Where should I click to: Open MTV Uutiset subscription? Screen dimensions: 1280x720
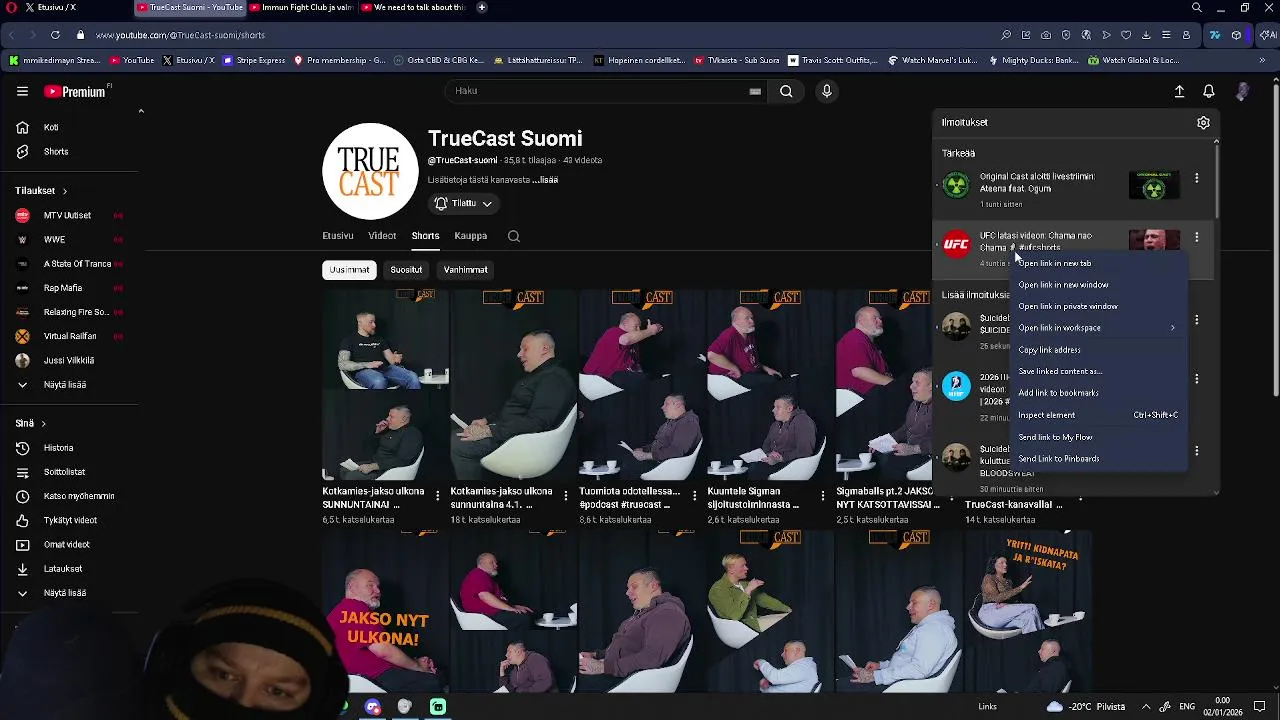tap(70, 215)
